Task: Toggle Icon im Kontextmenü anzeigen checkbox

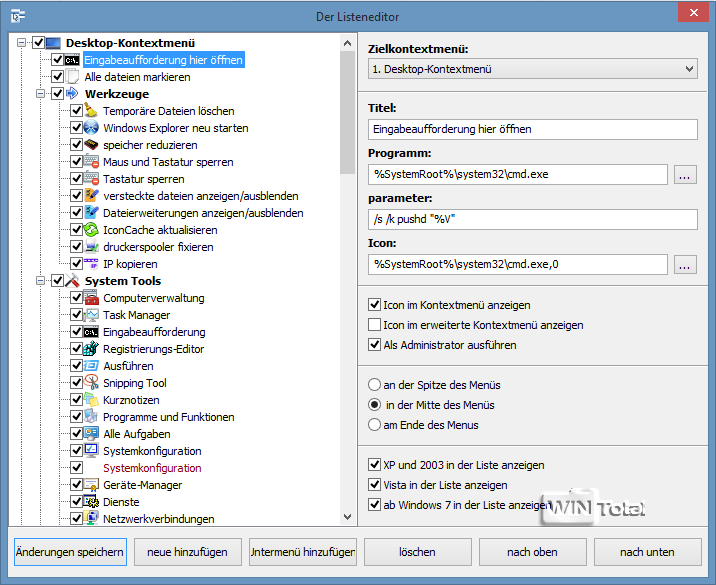Action: 374,305
